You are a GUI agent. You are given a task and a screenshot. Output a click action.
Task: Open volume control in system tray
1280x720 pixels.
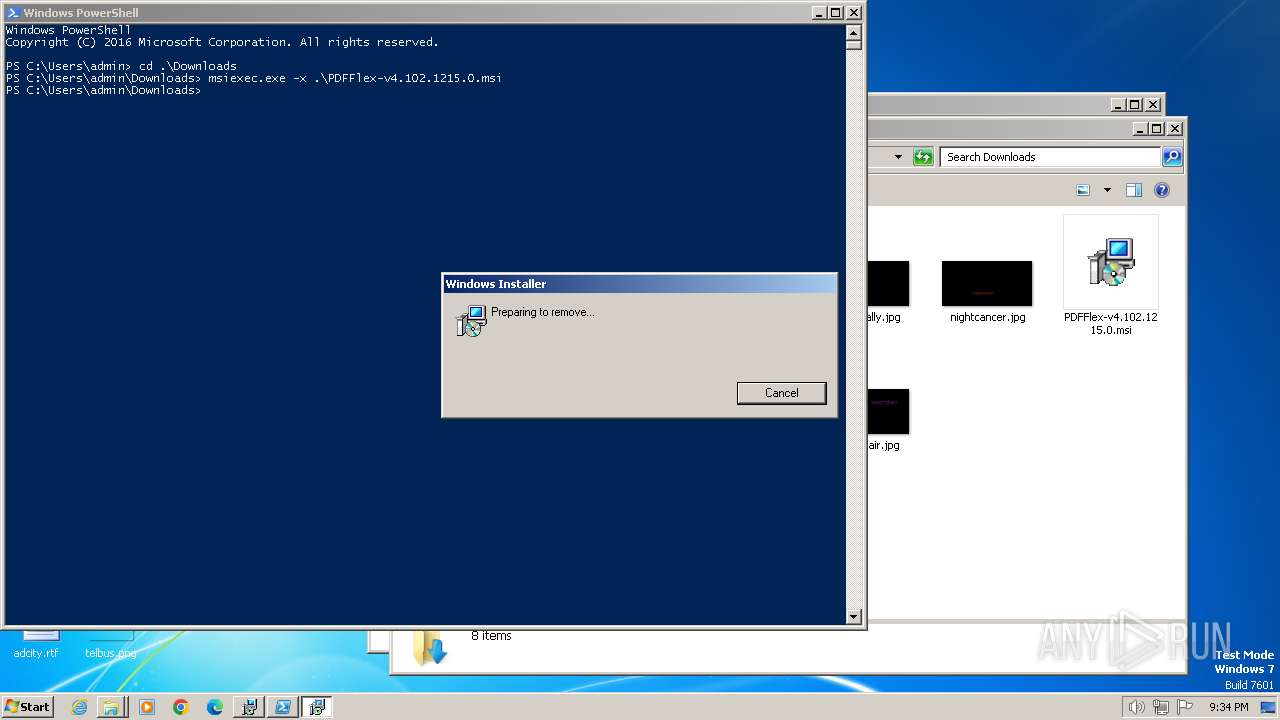[1136, 707]
